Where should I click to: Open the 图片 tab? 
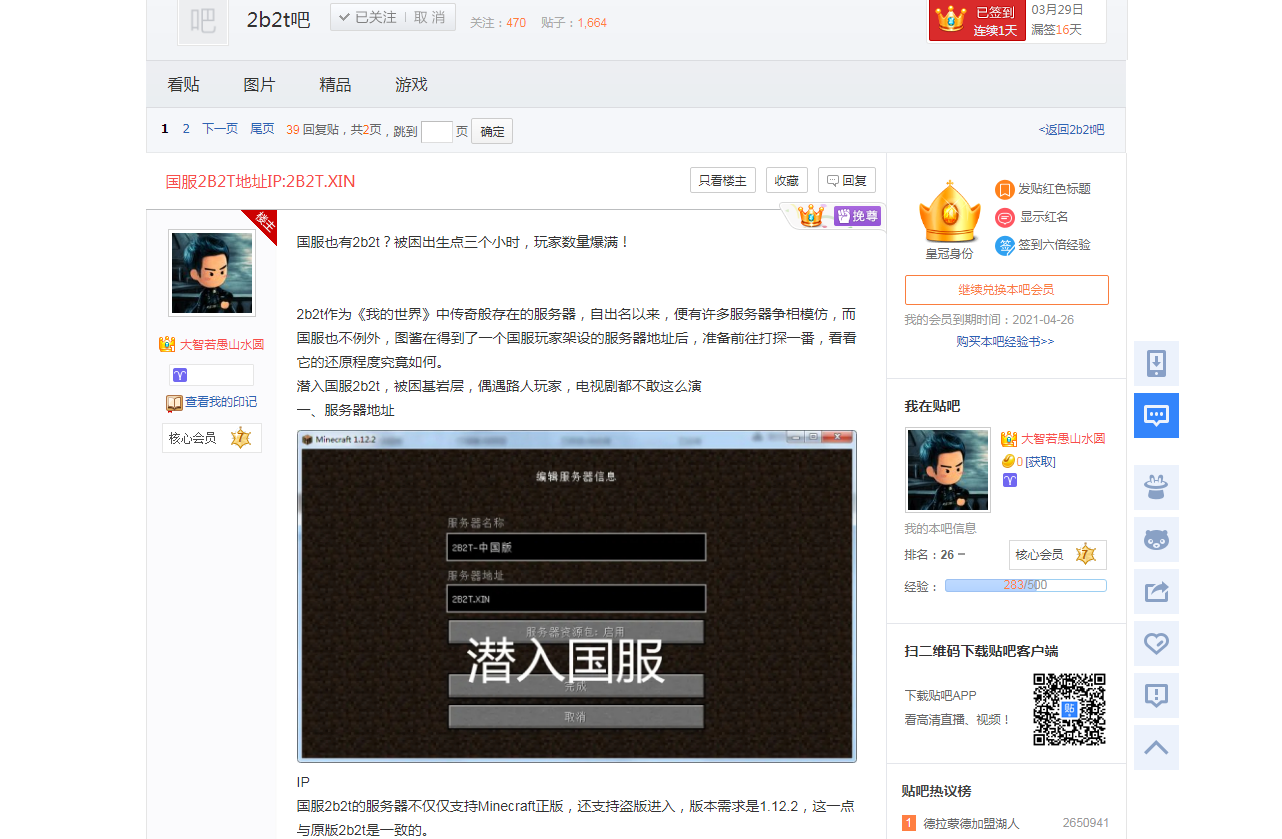[259, 85]
